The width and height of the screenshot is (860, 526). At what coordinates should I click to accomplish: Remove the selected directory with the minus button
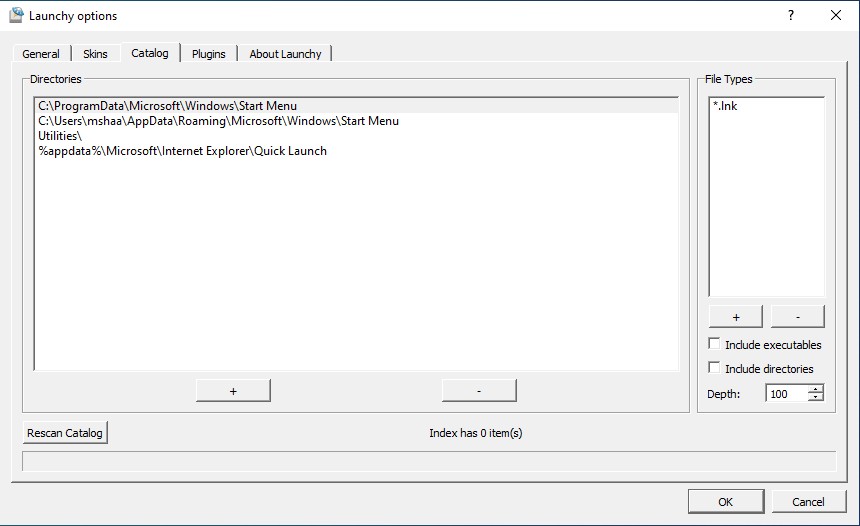tap(479, 391)
